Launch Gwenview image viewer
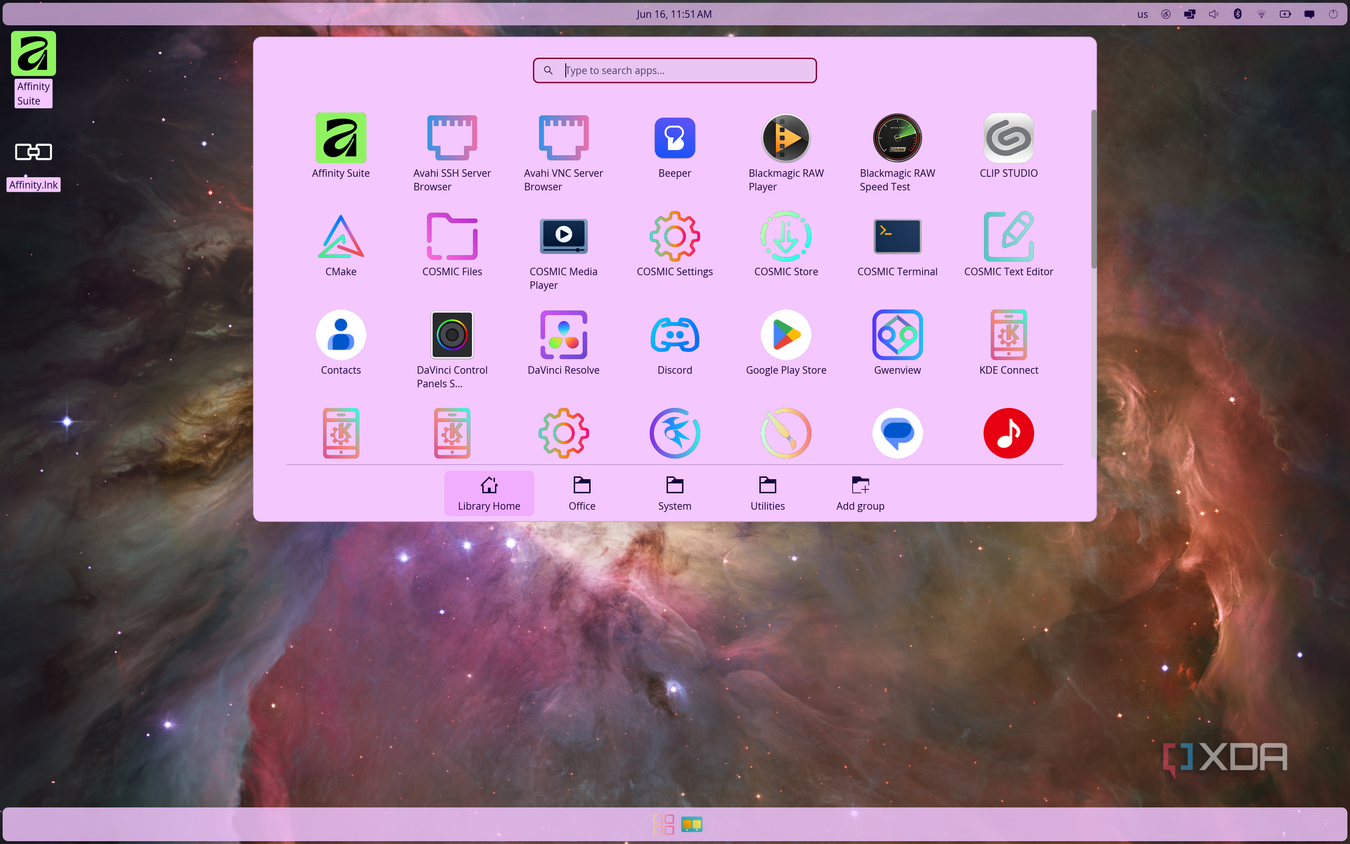Screen dimensions: 1350x844 897,343
